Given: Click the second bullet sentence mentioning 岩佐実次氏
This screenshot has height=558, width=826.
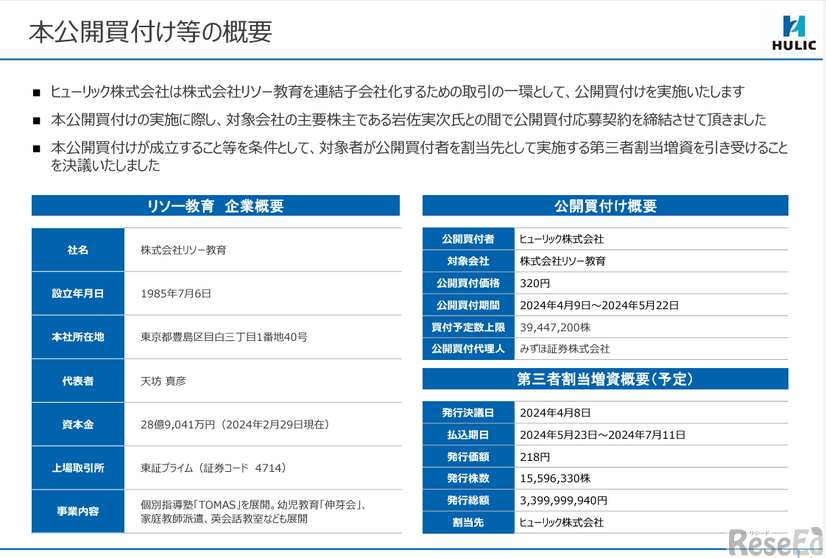Looking at the screenshot, I should point(408,120).
